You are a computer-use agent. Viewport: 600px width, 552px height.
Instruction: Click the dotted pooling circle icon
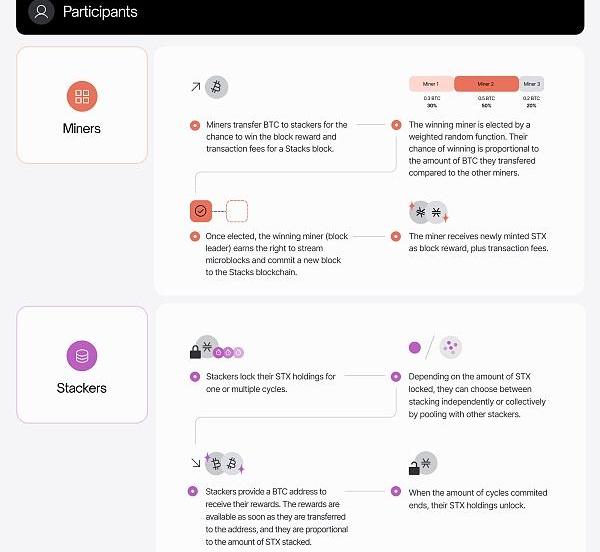click(450, 347)
